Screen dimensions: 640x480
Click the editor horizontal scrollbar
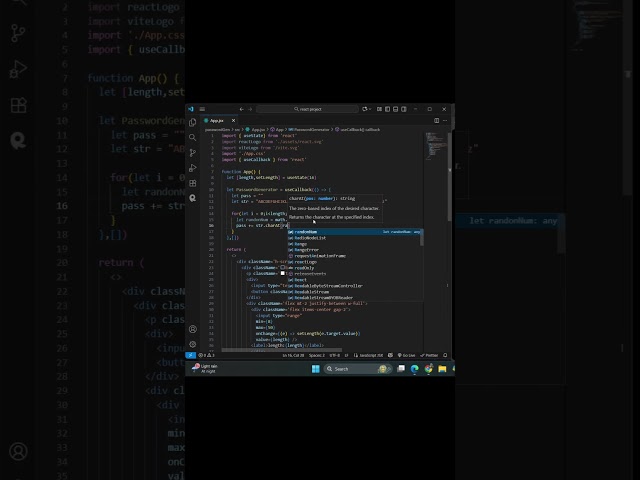click(x=282, y=350)
